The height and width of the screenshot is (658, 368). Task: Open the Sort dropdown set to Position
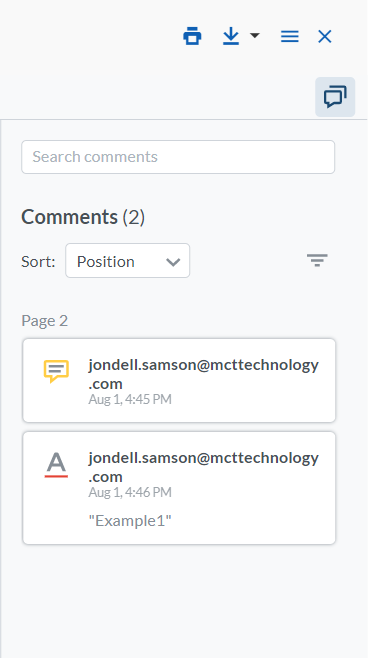coord(128,261)
